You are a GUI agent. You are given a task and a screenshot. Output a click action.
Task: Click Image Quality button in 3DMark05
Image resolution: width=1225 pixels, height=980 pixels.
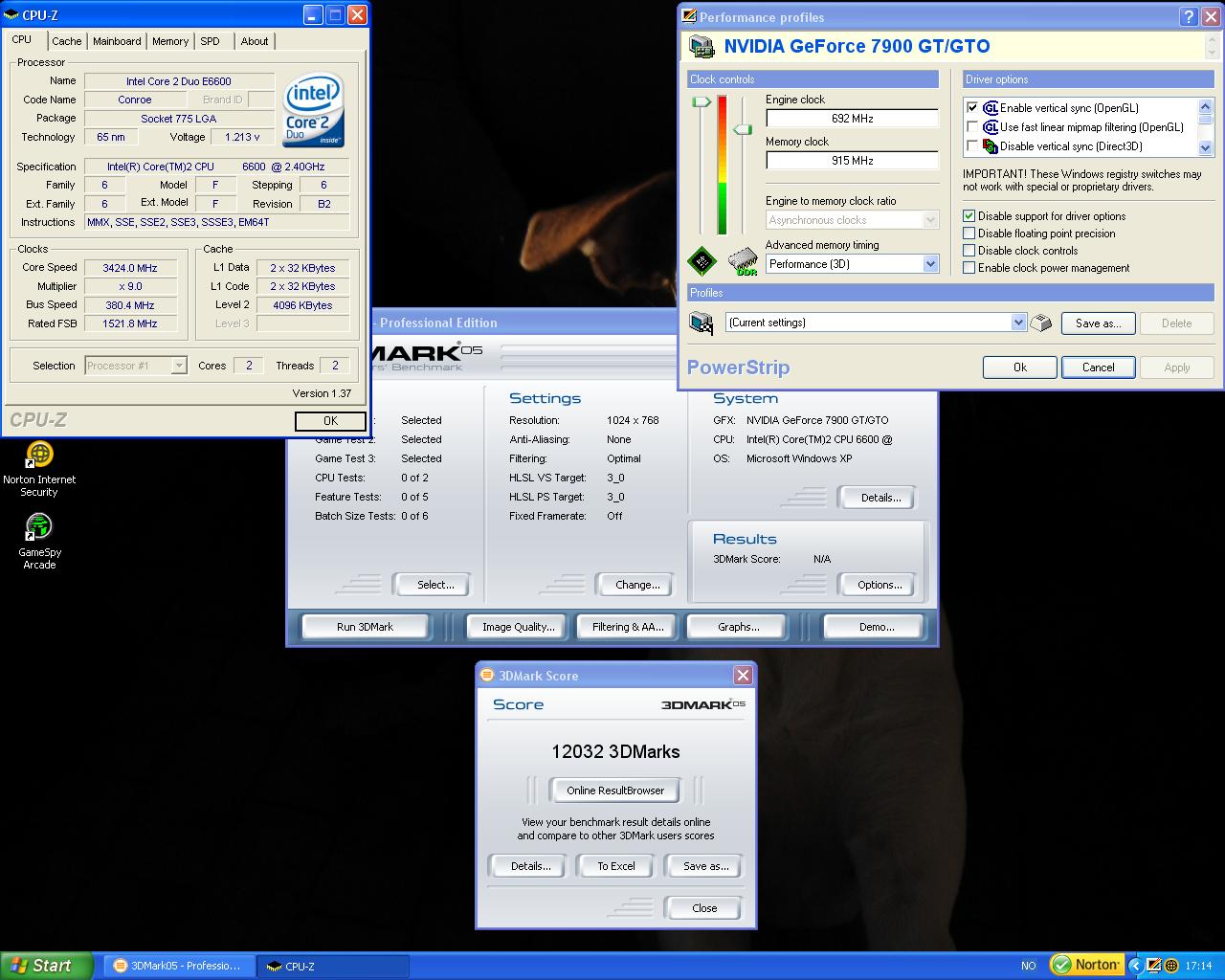(518, 627)
